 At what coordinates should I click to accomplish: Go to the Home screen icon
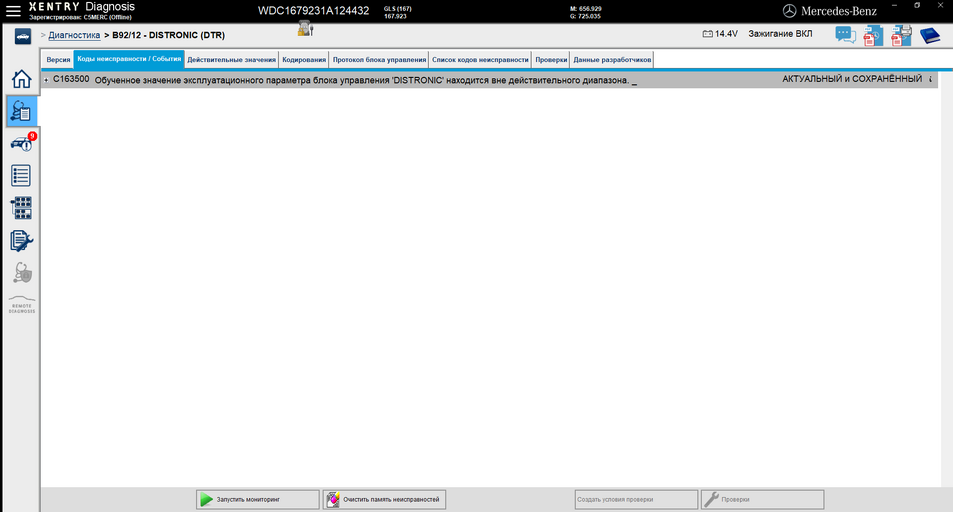click(x=21, y=78)
